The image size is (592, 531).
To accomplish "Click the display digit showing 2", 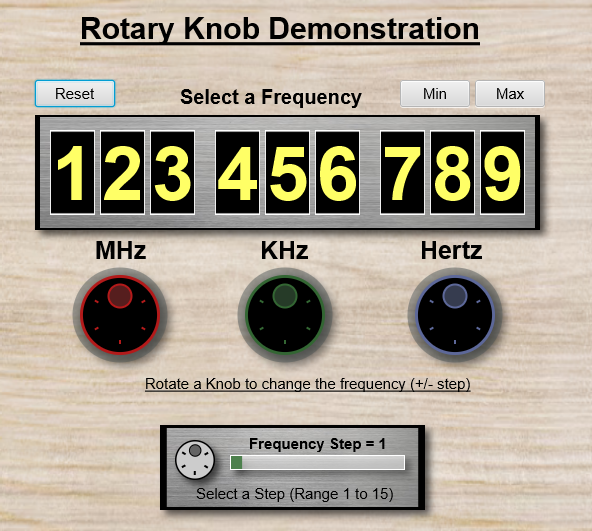I will pyautogui.click(x=122, y=173).
